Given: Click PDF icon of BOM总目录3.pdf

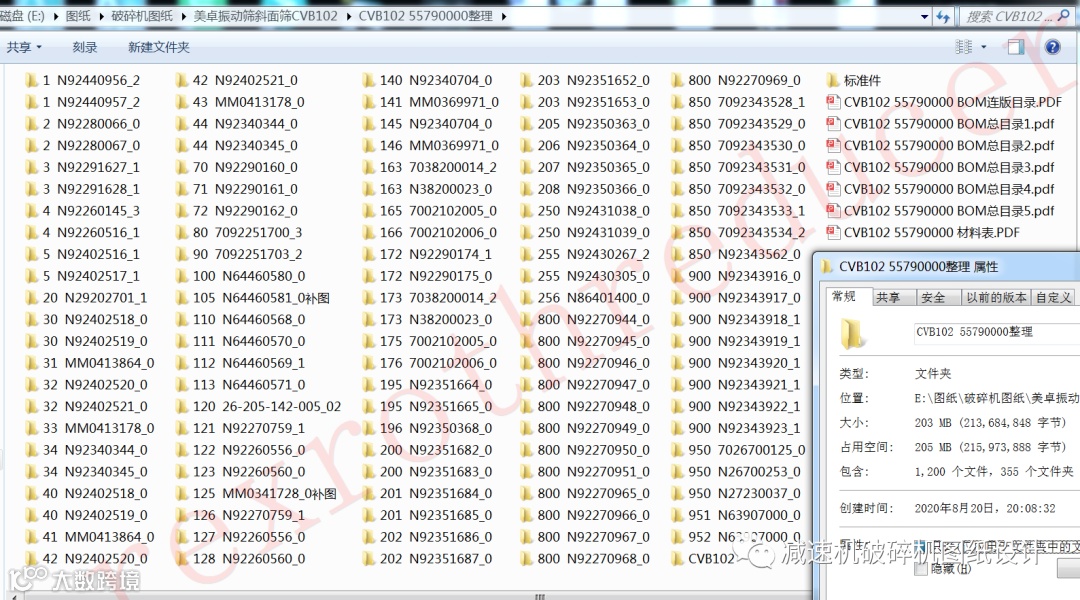Looking at the screenshot, I should [833, 167].
